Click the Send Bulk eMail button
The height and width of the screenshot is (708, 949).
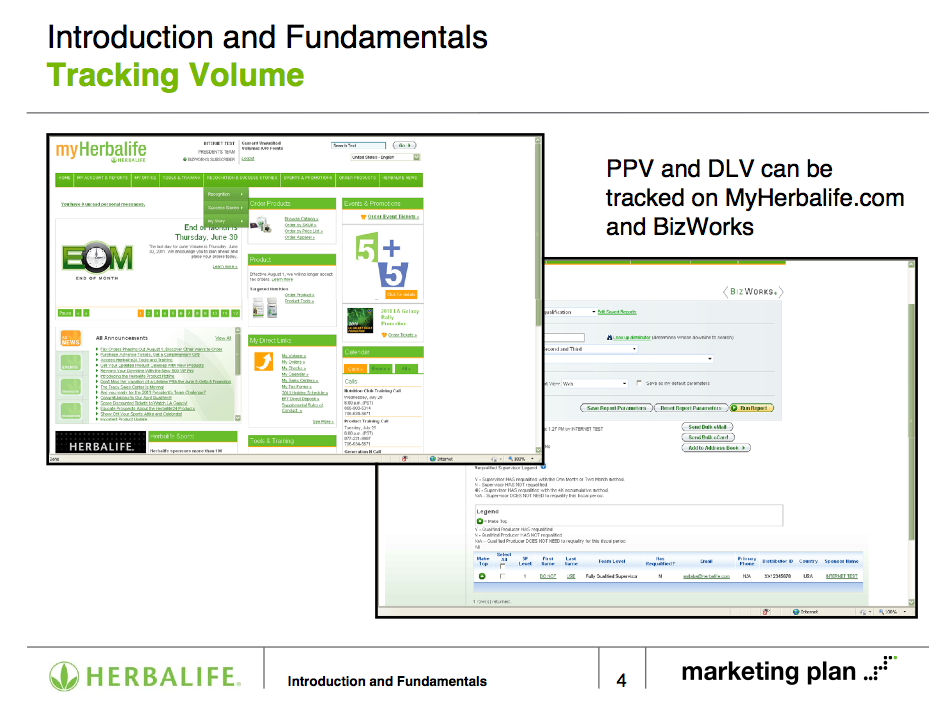click(x=708, y=427)
